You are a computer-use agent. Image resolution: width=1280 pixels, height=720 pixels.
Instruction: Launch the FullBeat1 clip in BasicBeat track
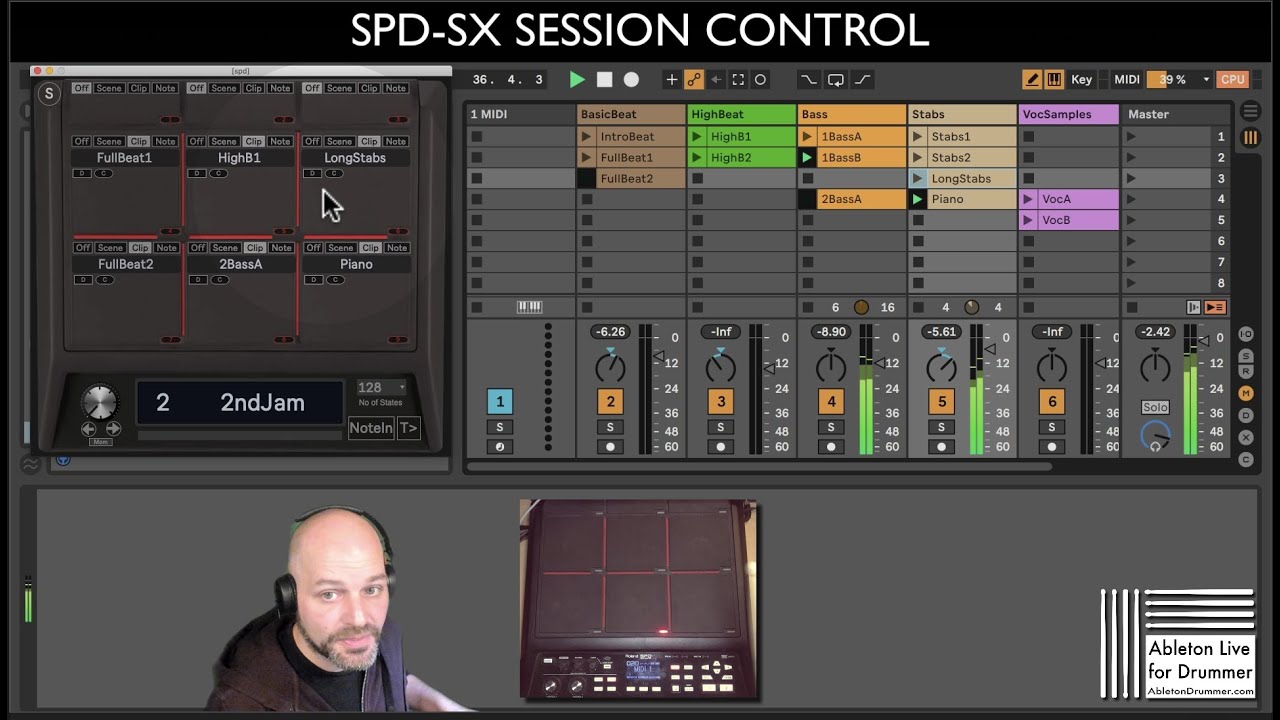[586, 157]
